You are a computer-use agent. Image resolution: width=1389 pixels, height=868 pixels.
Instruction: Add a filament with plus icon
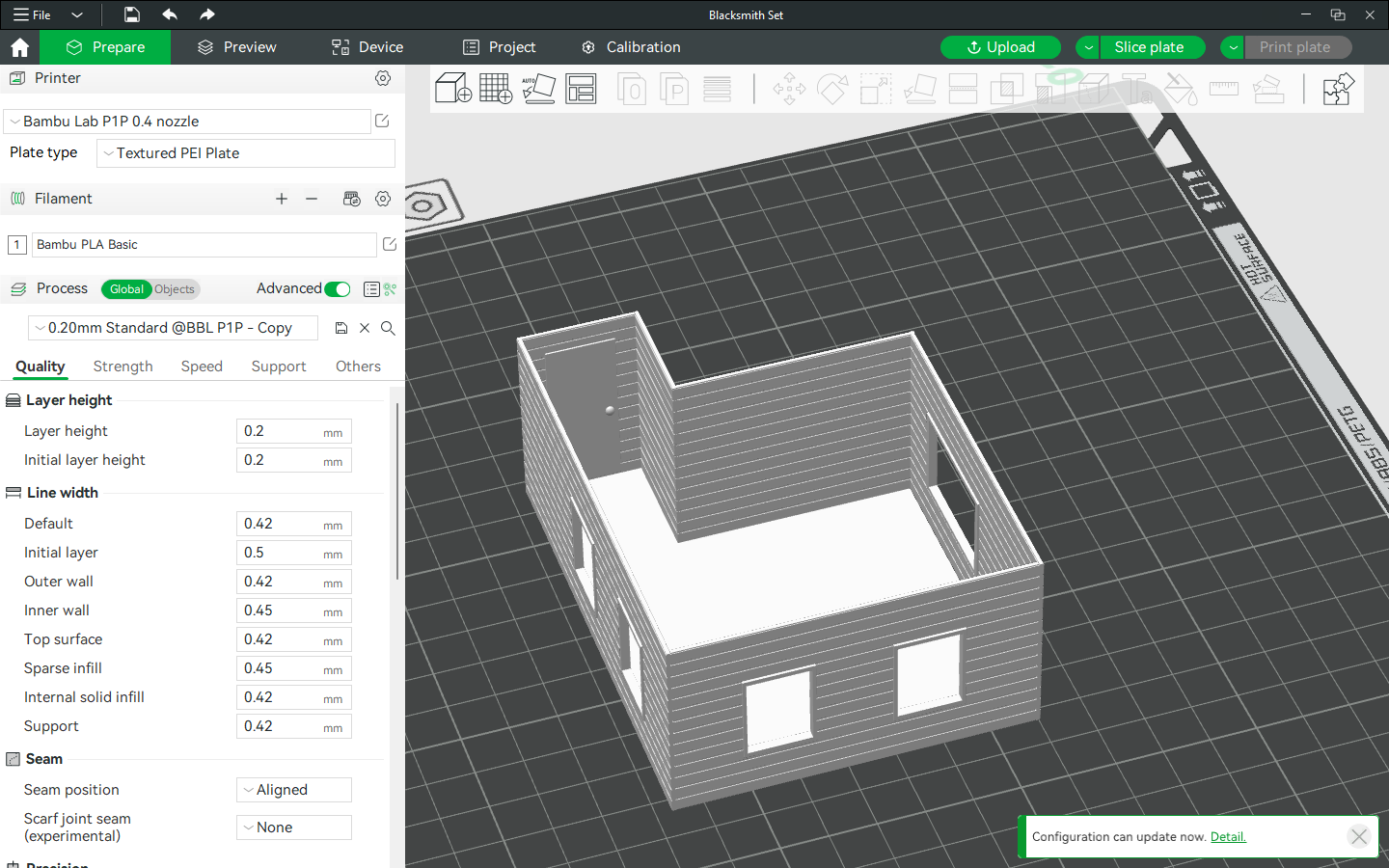click(282, 199)
